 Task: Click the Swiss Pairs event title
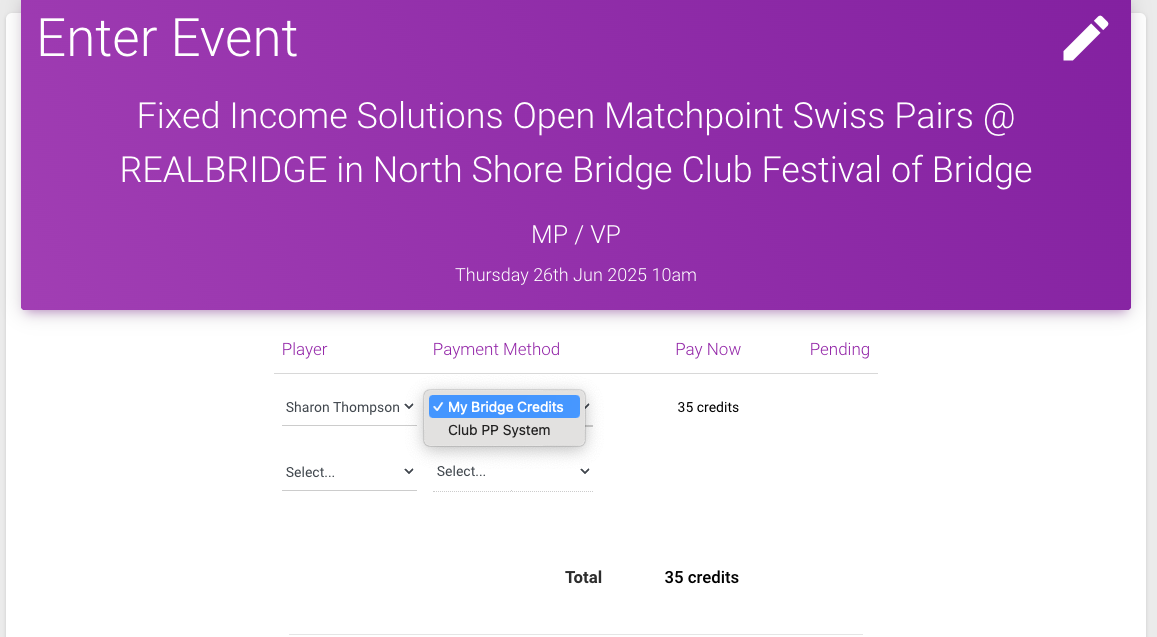pyautogui.click(x=576, y=143)
